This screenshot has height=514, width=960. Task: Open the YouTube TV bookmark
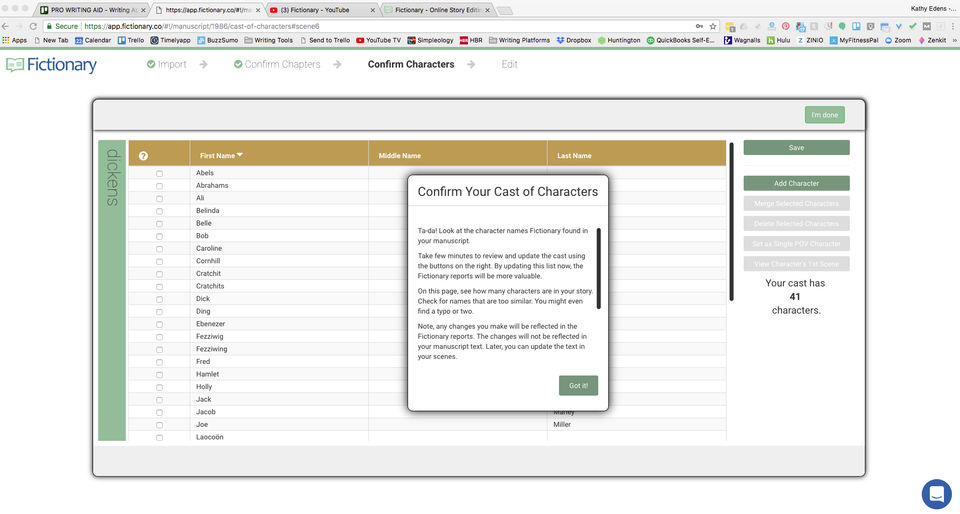coord(378,40)
